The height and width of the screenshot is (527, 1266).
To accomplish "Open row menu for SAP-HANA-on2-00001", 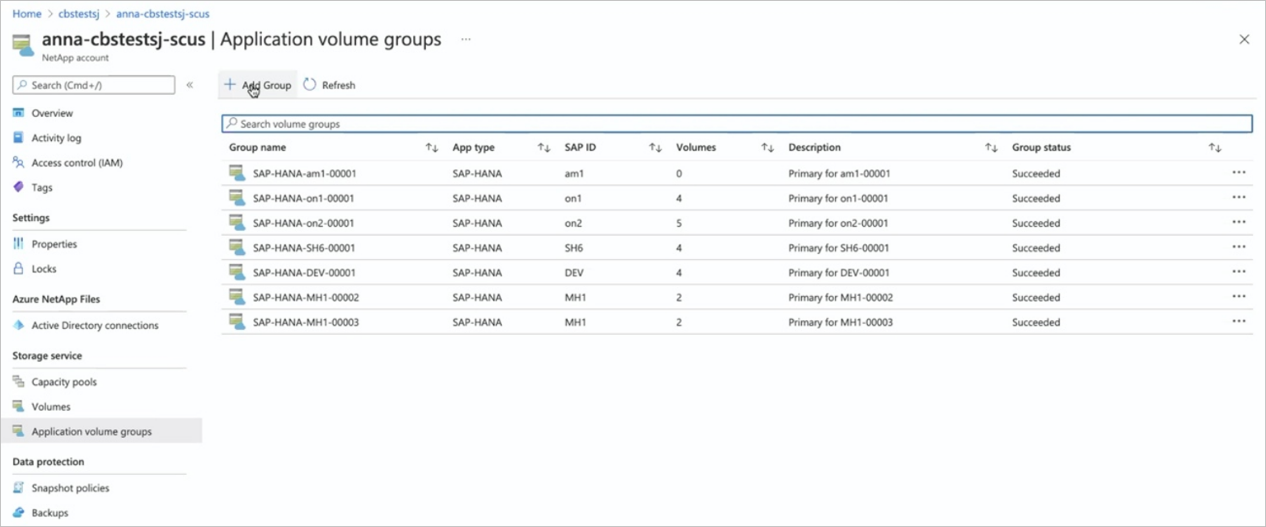I will [x=1239, y=222].
